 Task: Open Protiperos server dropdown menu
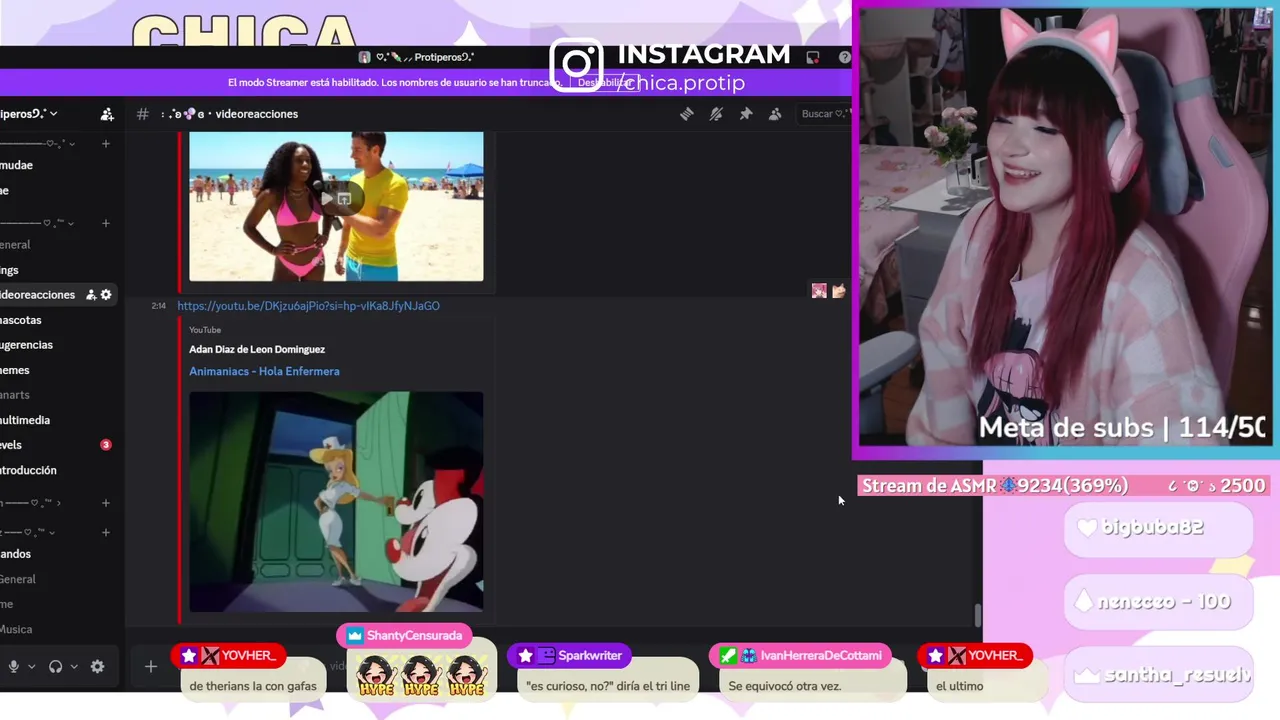pyautogui.click(x=28, y=114)
